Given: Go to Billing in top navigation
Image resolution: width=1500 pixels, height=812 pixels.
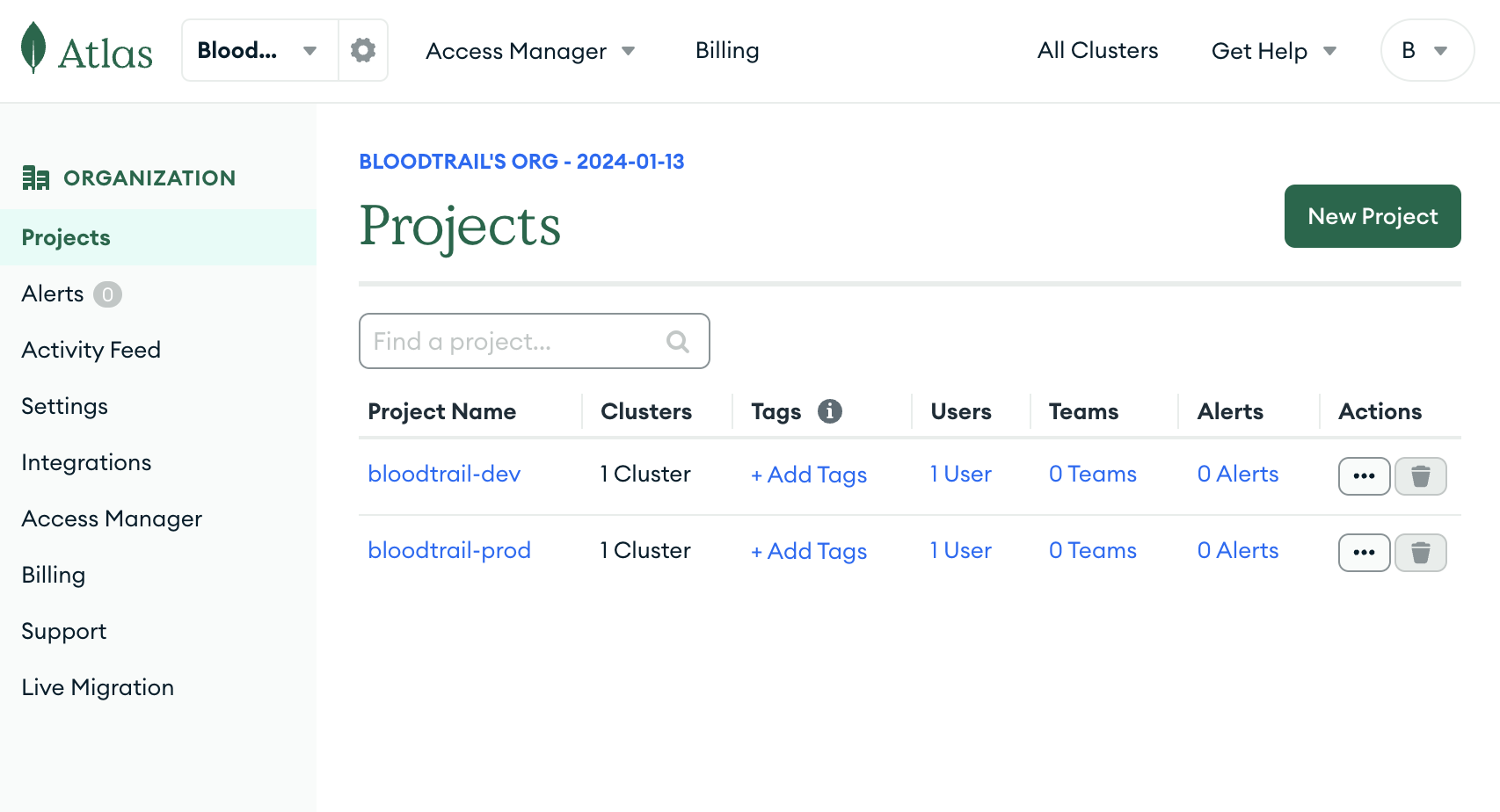Looking at the screenshot, I should tap(727, 50).
